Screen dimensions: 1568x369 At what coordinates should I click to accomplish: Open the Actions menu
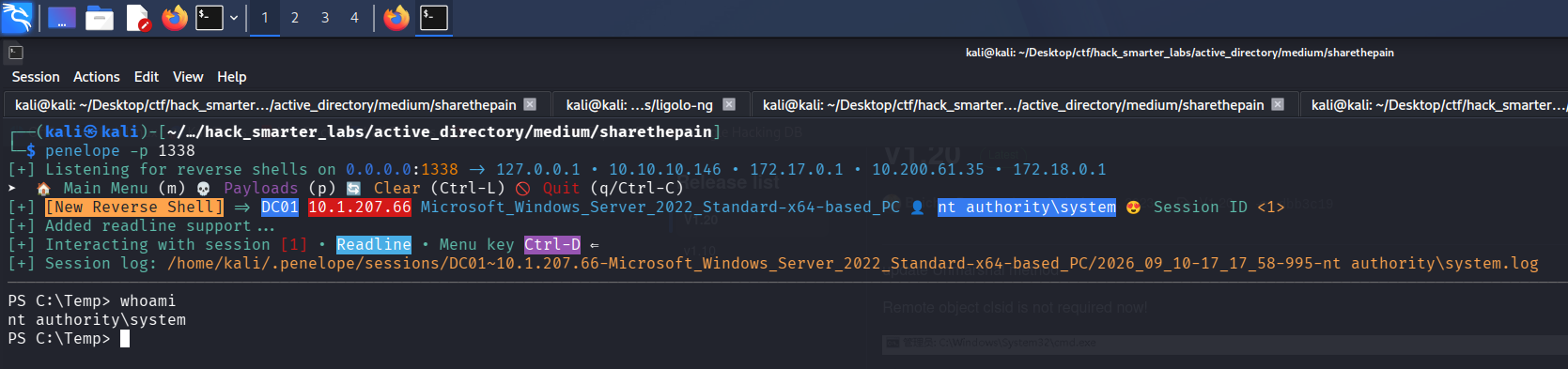(x=97, y=77)
